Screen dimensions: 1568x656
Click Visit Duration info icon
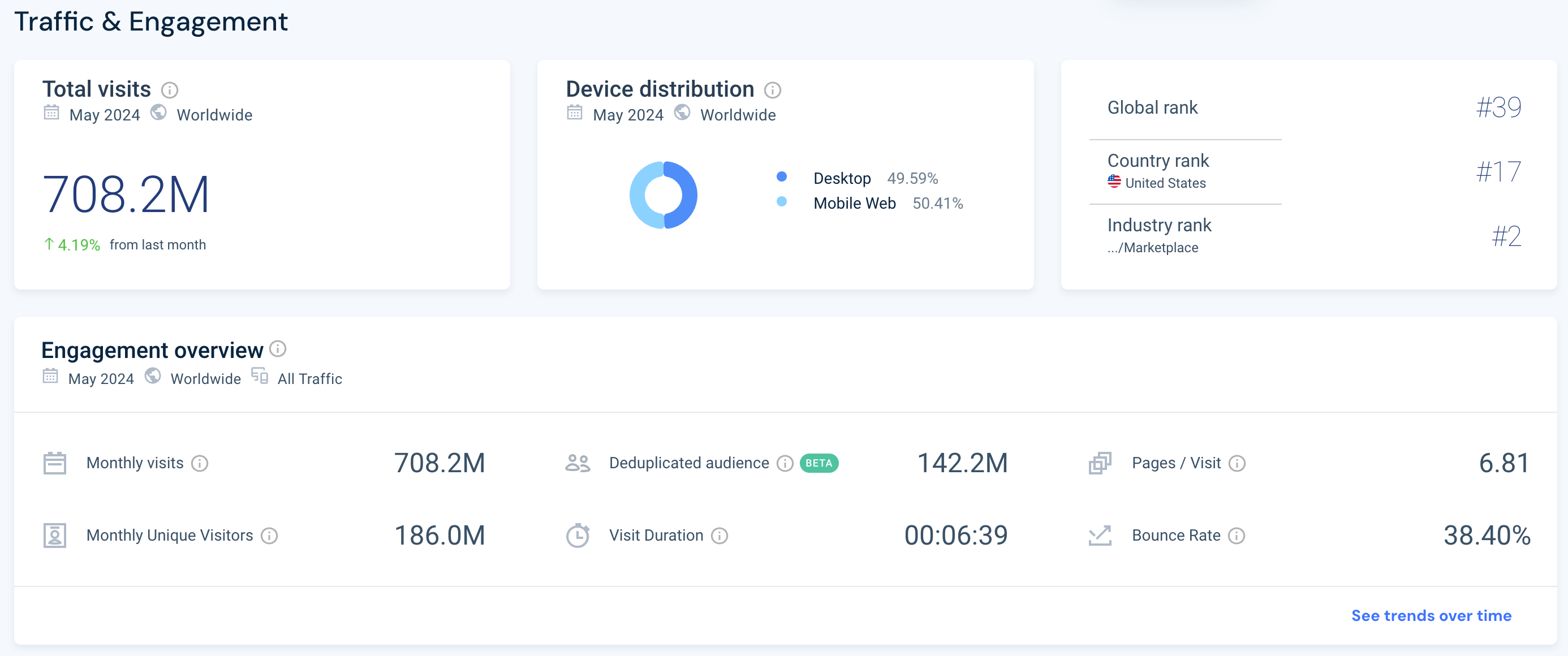720,536
